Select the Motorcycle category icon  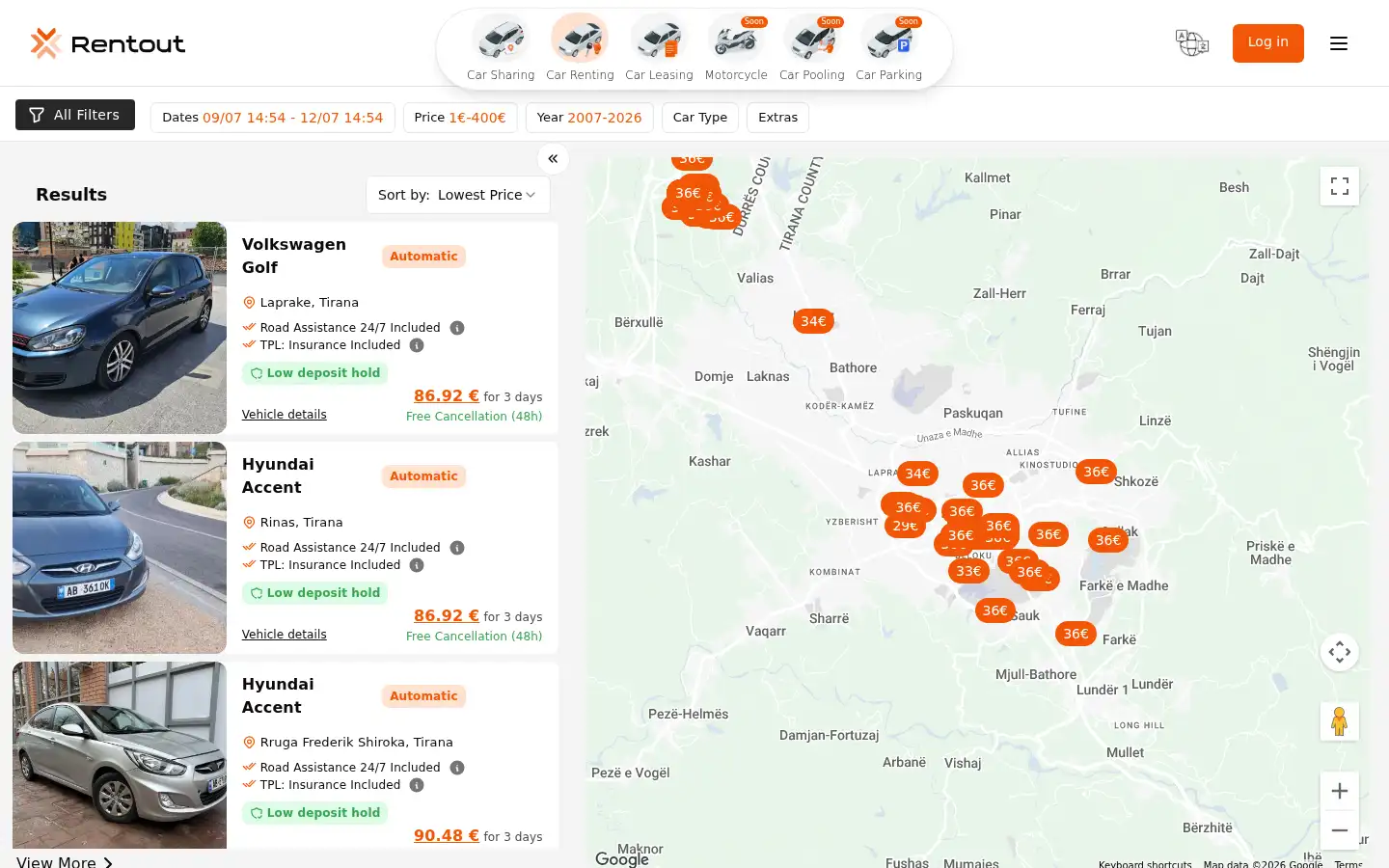(x=736, y=40)
